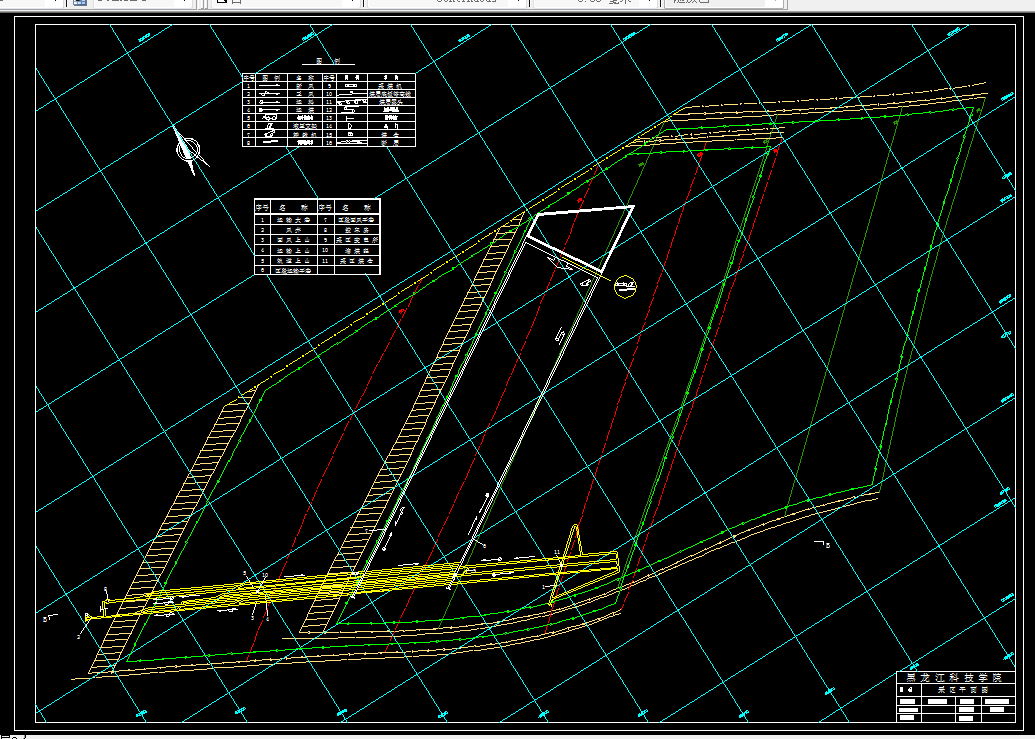The height and width of the screenshot is (739, 1035).
Task: Click 风井 cell in the name table
Action: 294,230
